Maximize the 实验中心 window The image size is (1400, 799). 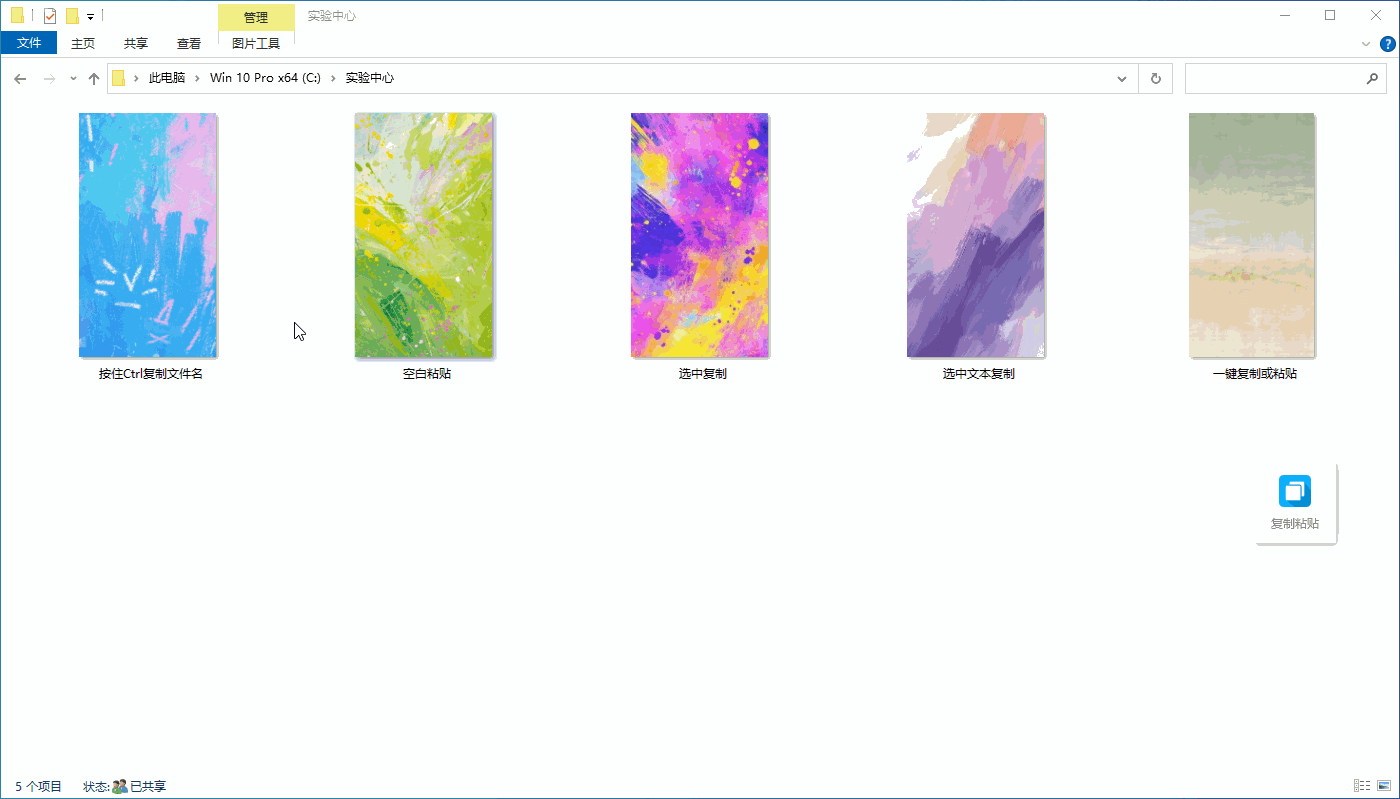(x=1330, y=15)
